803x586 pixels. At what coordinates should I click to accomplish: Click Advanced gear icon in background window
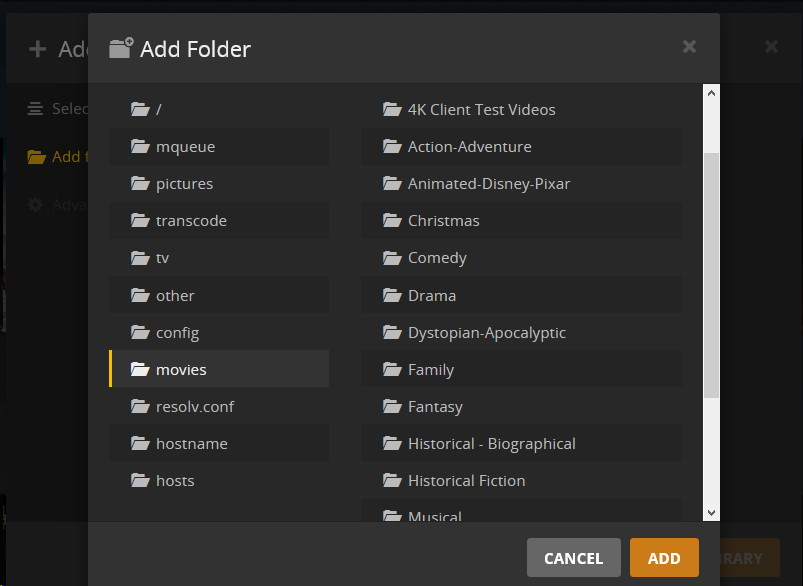35,205
